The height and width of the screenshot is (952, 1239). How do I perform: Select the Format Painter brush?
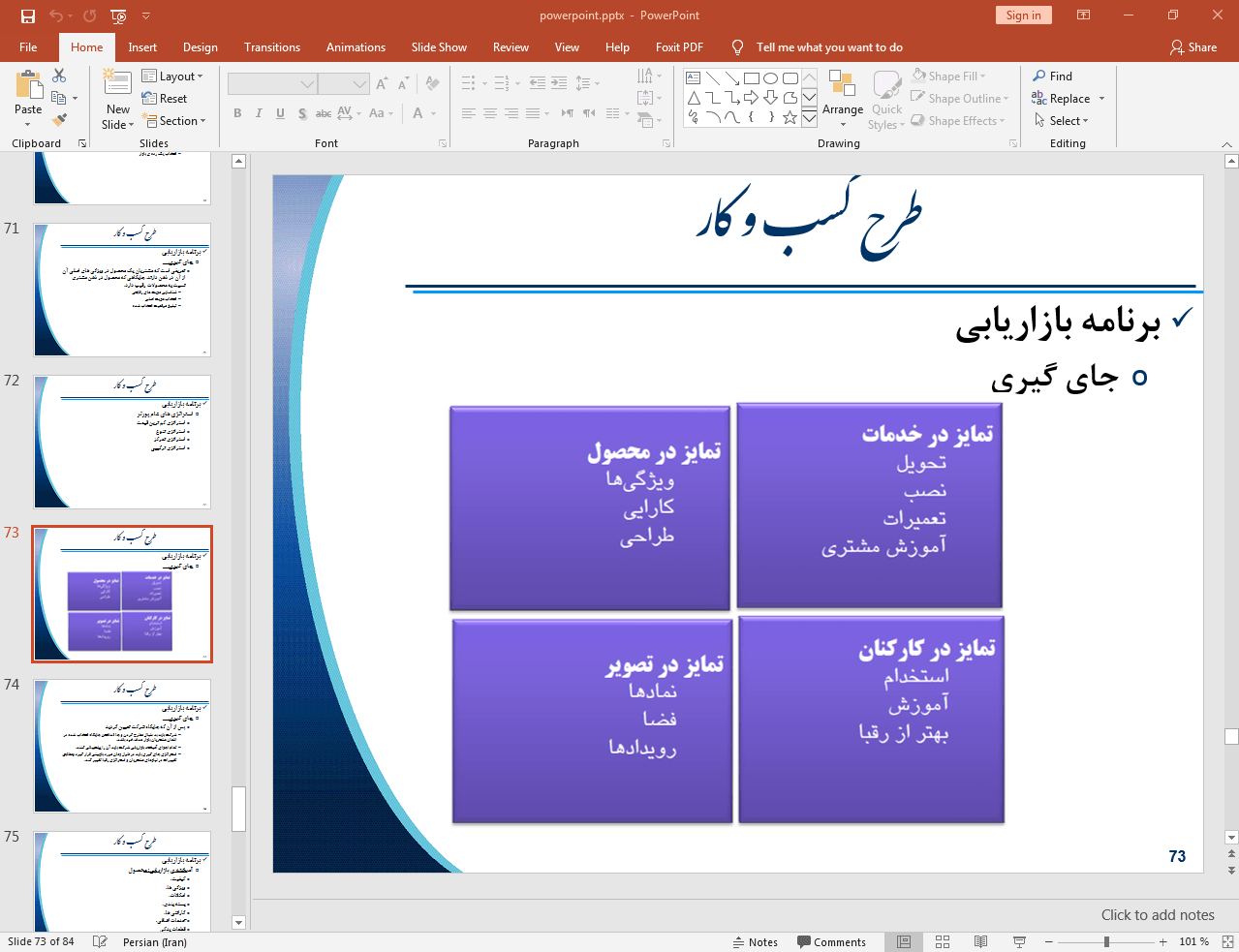(59, 120)
